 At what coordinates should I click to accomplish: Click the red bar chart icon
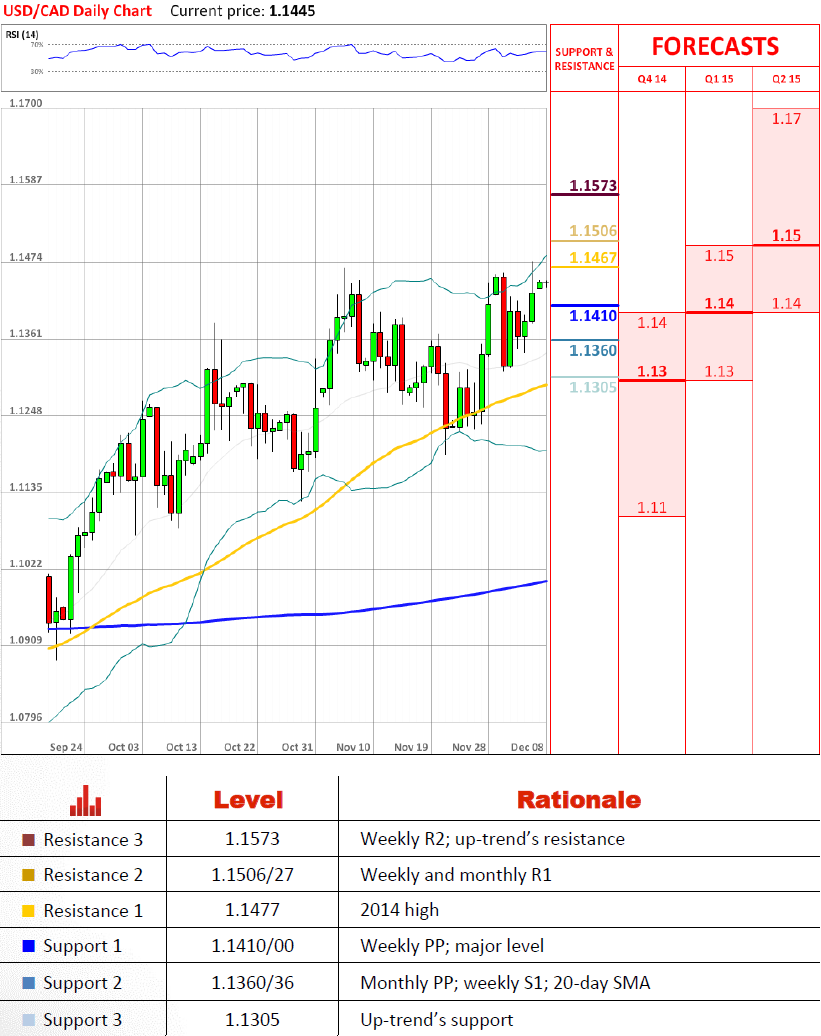click(85, 800)
